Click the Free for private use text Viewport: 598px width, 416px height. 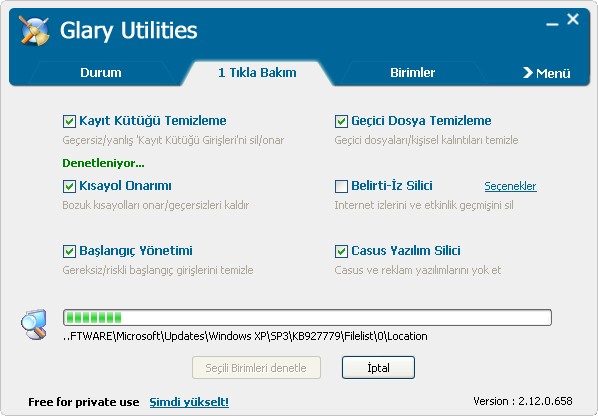(x=84, y=402)
